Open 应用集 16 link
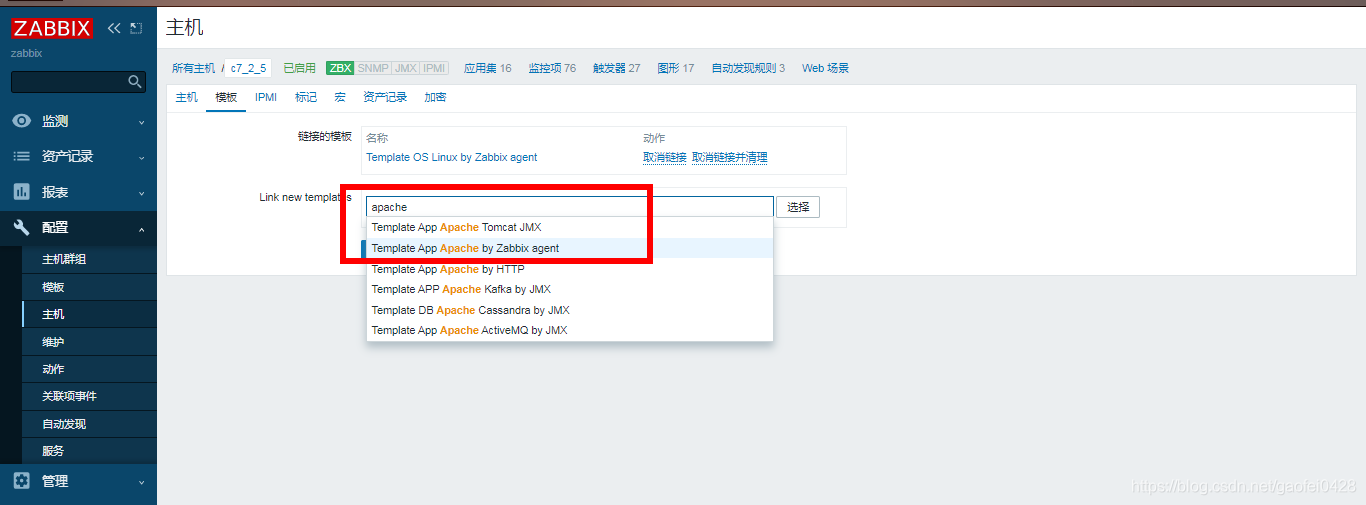The height and width of the screenshot is (505, 1366). 487,68
